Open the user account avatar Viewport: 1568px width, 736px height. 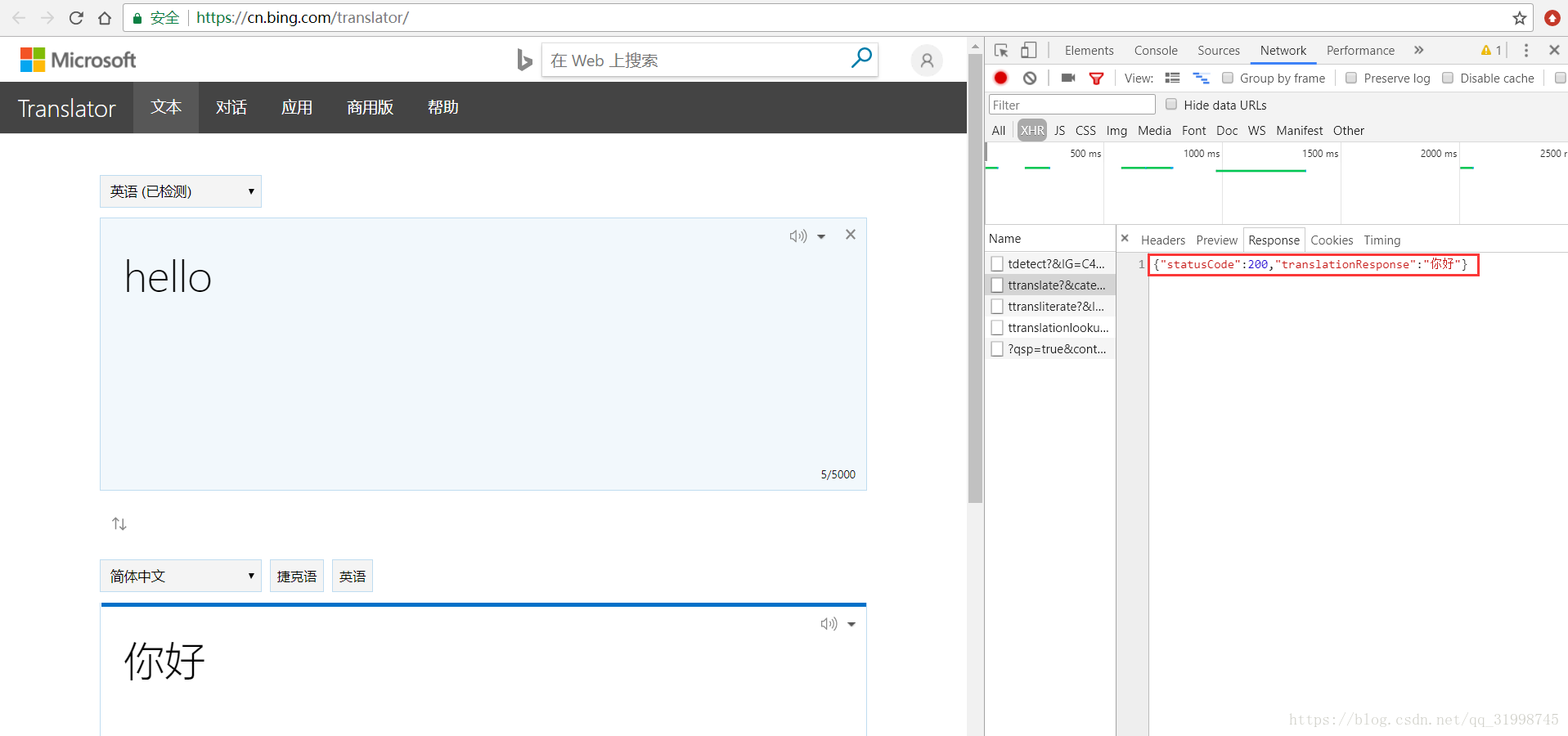point(927,61)
